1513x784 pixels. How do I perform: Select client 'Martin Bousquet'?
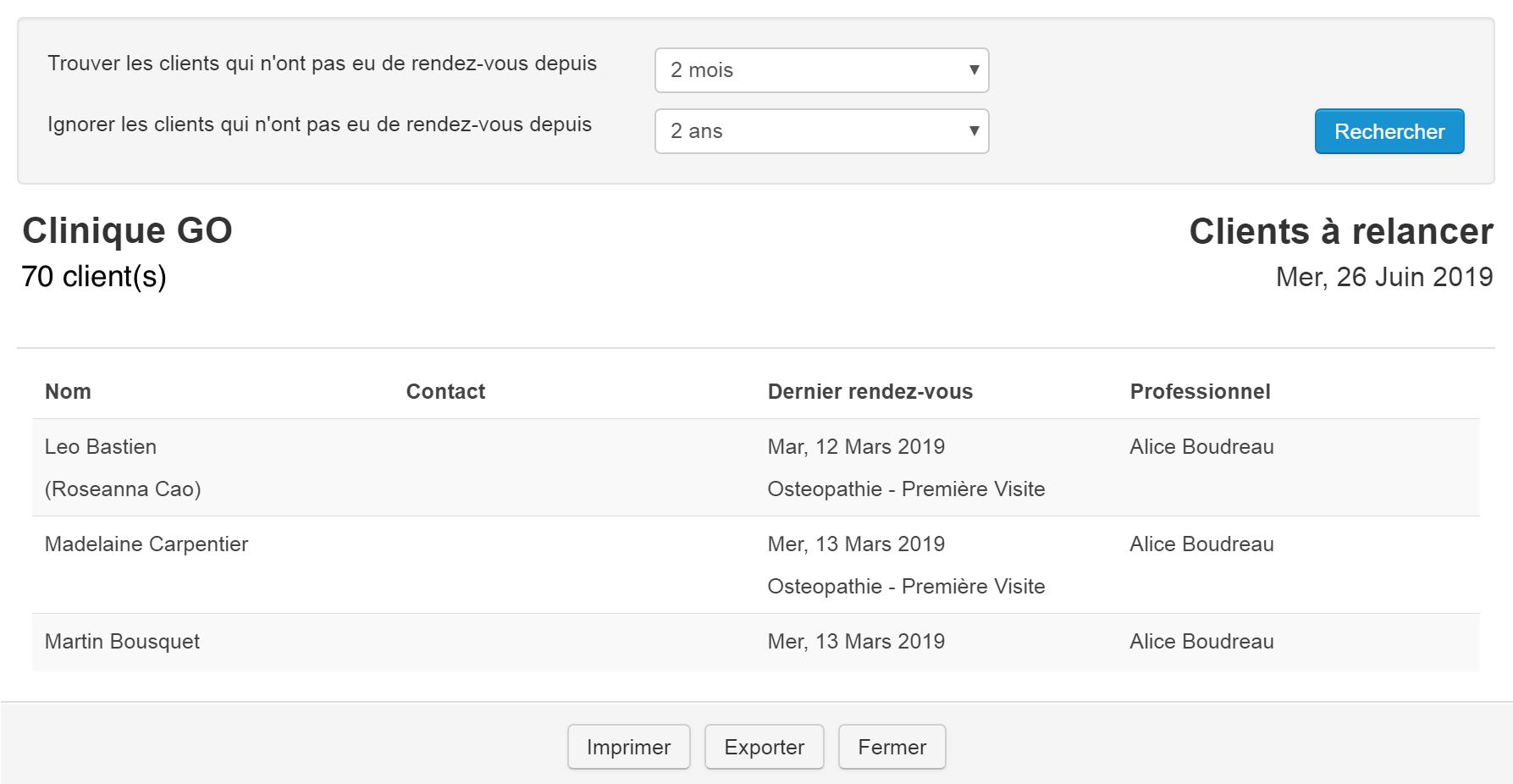point(123,641)
